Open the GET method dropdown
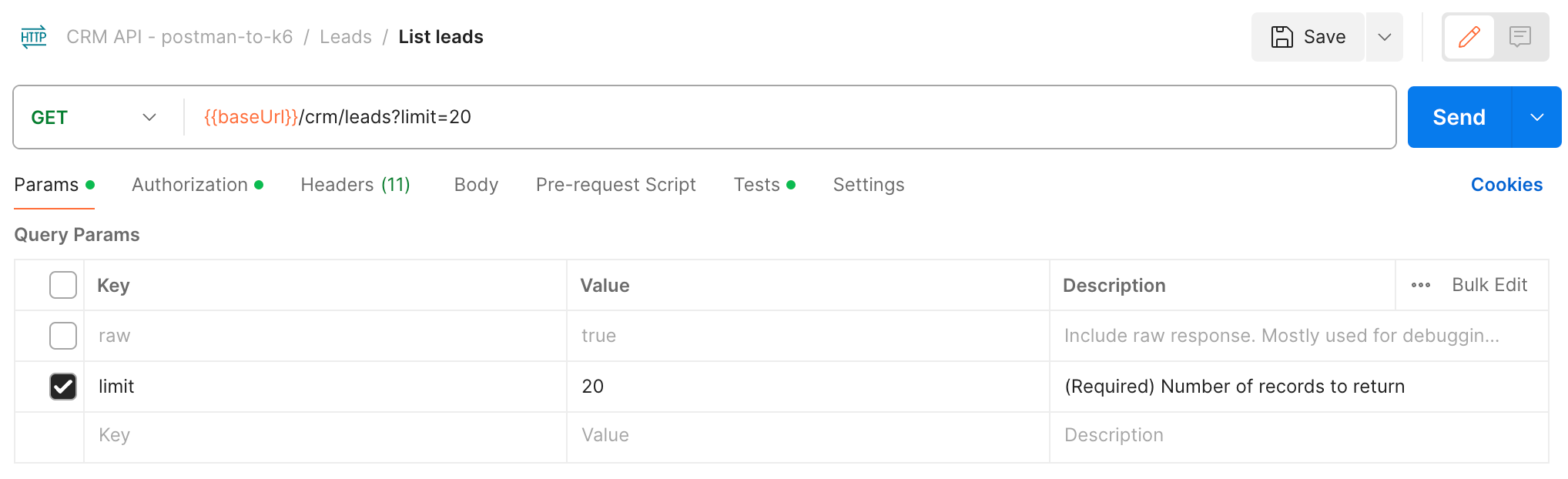 click(x=94, y=117)
